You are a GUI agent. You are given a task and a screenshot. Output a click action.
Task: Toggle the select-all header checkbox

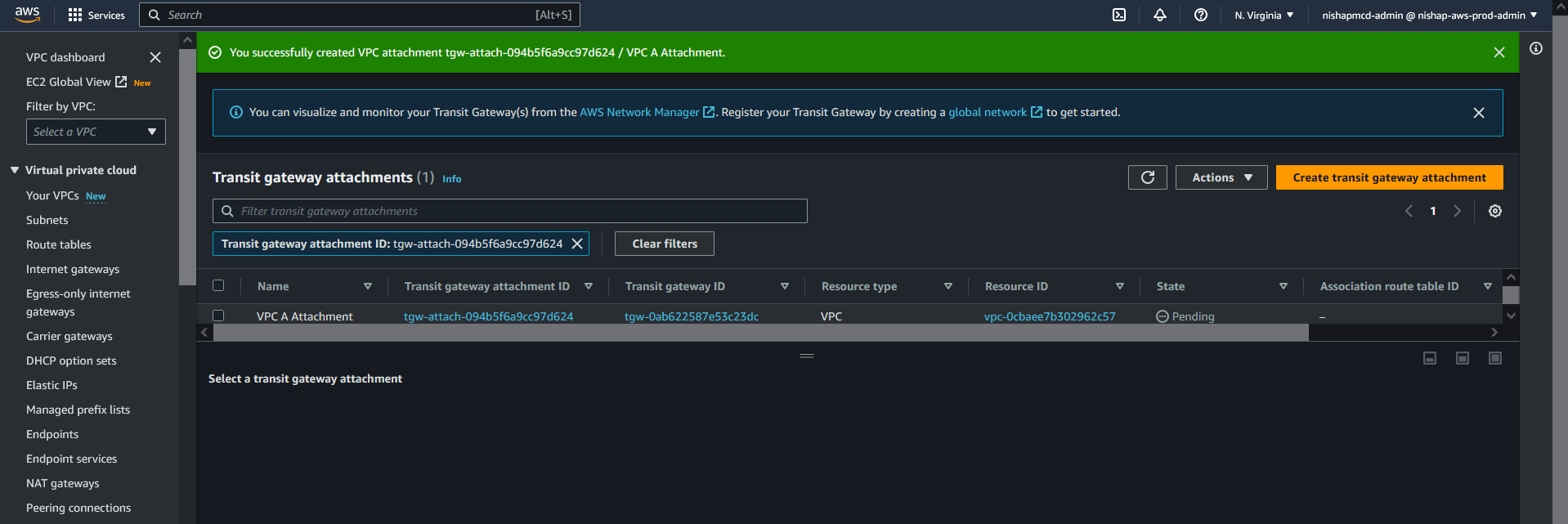[x=218, y=285]
